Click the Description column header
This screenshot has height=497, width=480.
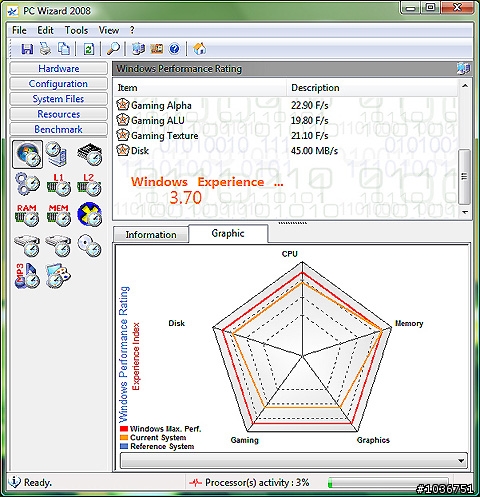pos(372,88)
